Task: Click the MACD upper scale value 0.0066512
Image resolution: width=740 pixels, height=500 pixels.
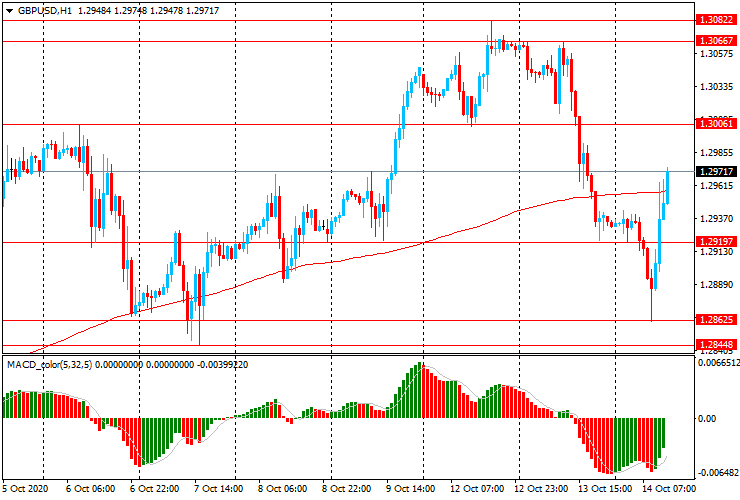Action: [x=718, y=363]
